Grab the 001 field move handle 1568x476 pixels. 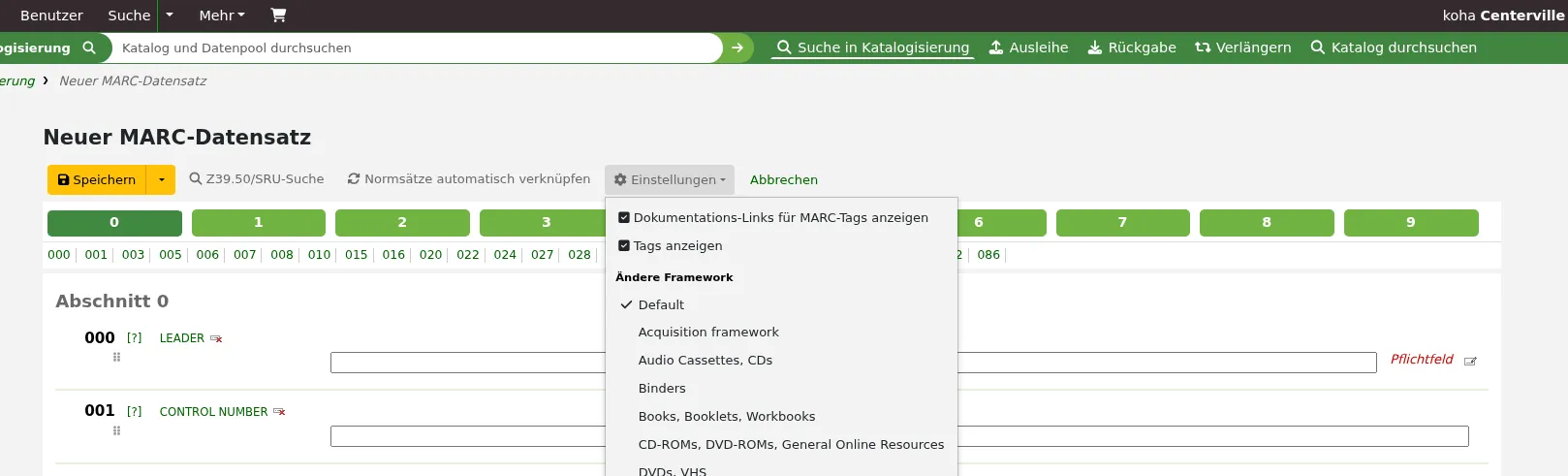coord(116,430)
